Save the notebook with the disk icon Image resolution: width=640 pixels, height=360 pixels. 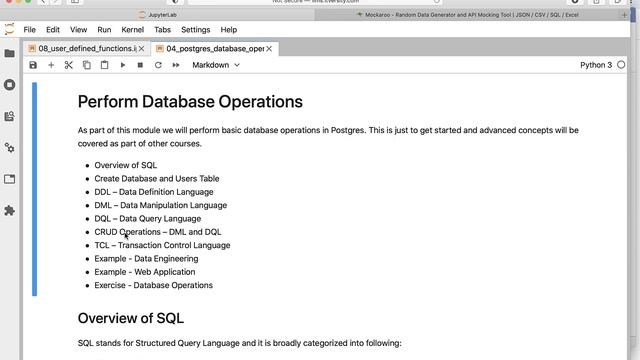click(x=33, y=65)
